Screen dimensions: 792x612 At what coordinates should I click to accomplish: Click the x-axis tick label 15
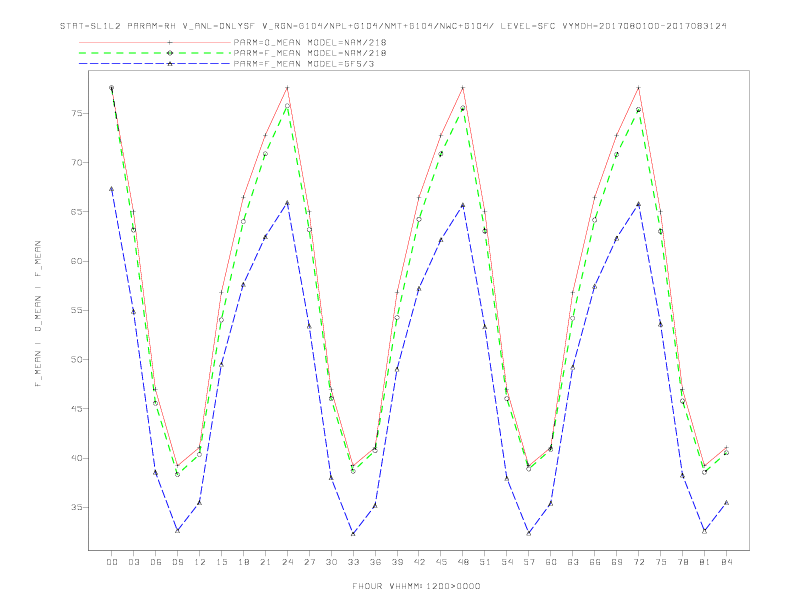pyautogui.click(x=221, y=562)
